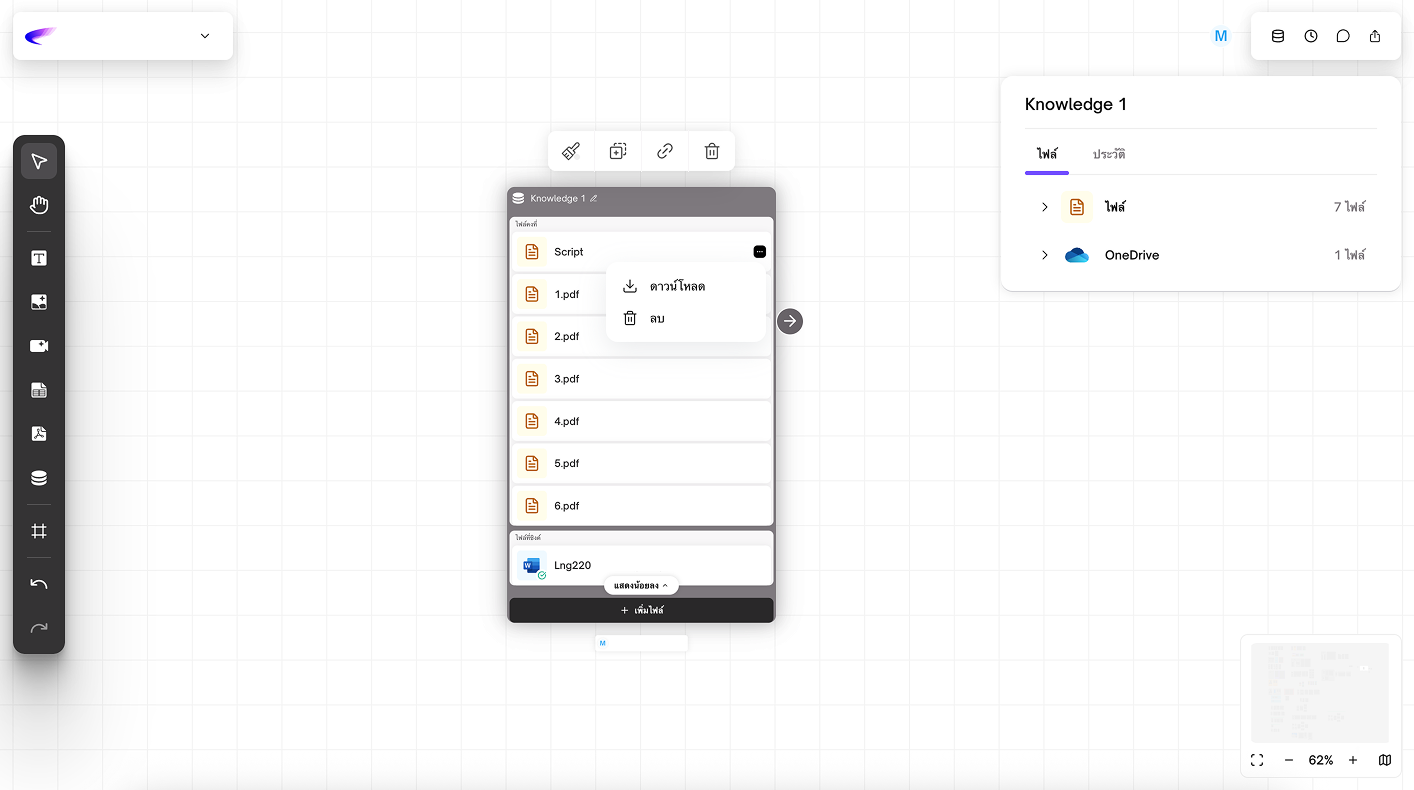
Task: Click the link icon in node toolbar
Action: pos(665,151)
